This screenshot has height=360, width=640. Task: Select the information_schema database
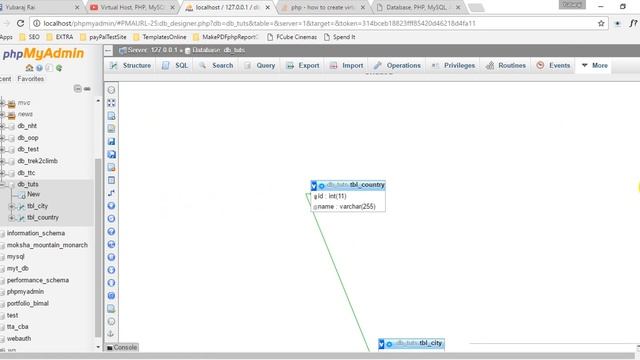tap(36, 233)
